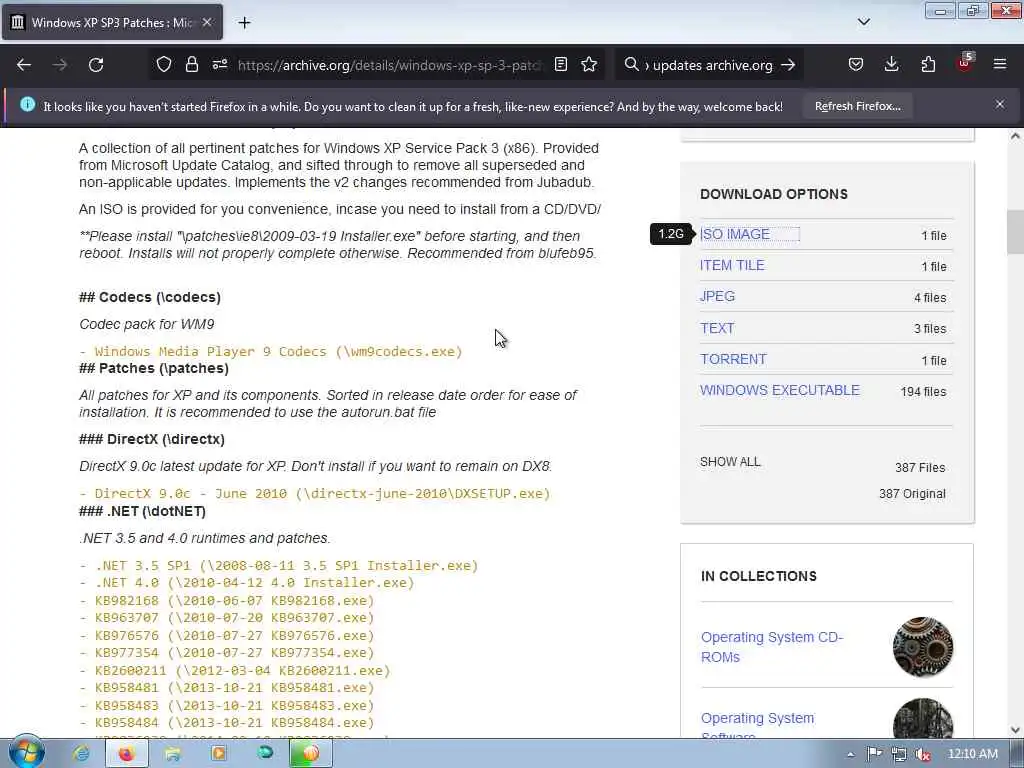Screen dimensions: 1024x768
Task: Click the .NET 3.5 SP1 installer line
Action: 279,566
